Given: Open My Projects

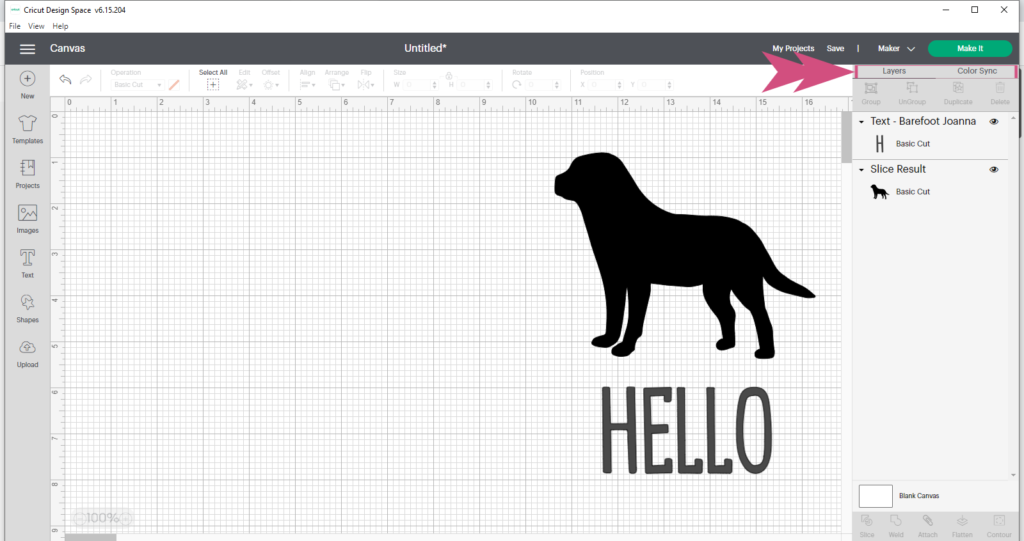Looking at the screenshot, I should point(793,48).
